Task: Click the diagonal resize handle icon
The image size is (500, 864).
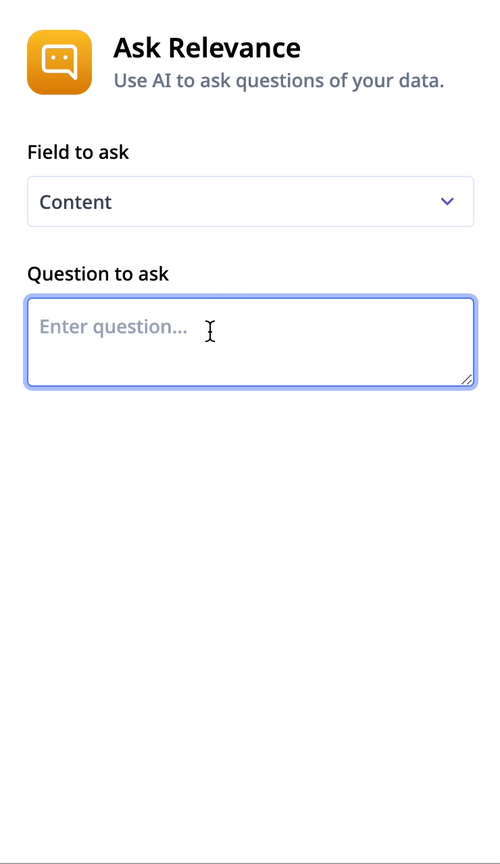Action: tap(466, 379)
